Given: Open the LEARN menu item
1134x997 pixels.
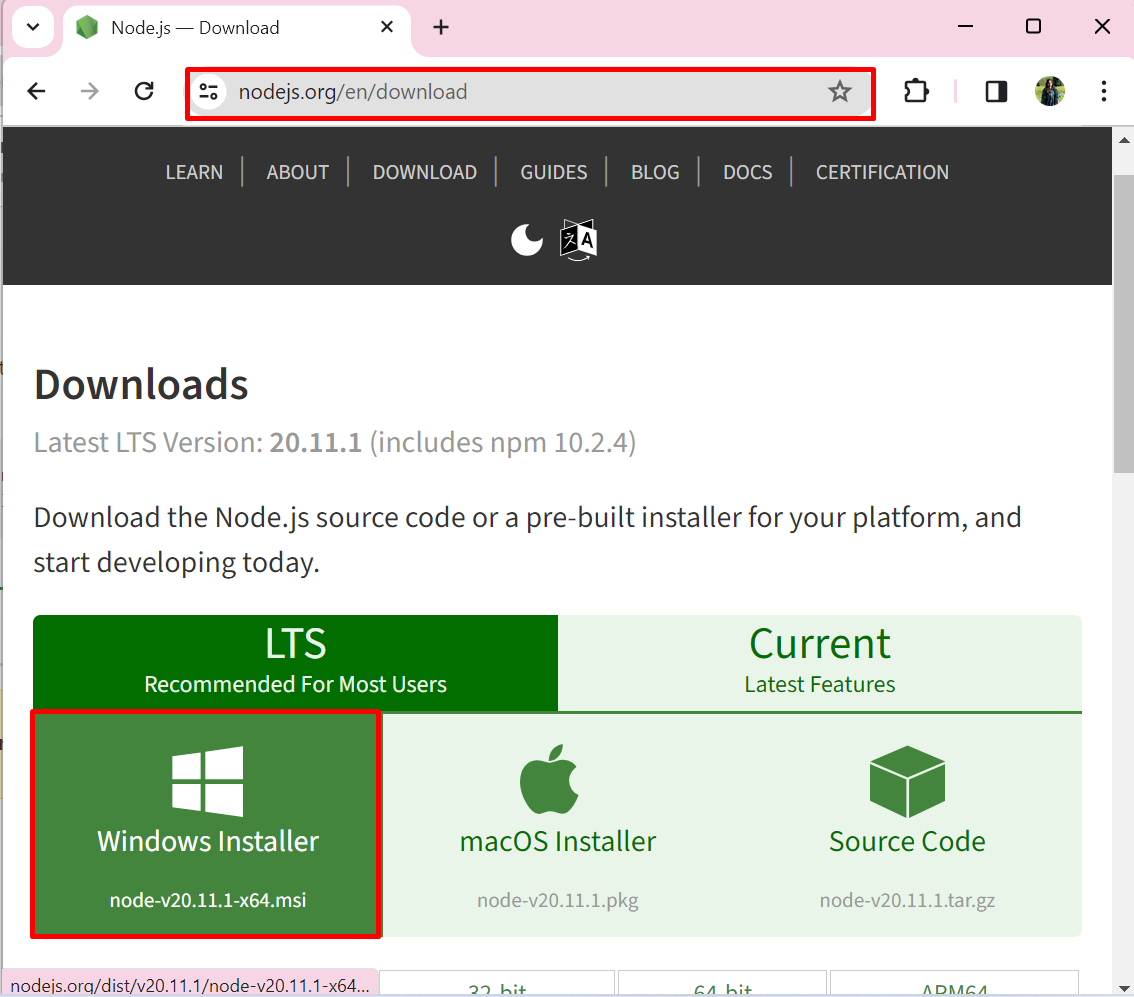Looking at the screenshot, I should coord(194,172).
